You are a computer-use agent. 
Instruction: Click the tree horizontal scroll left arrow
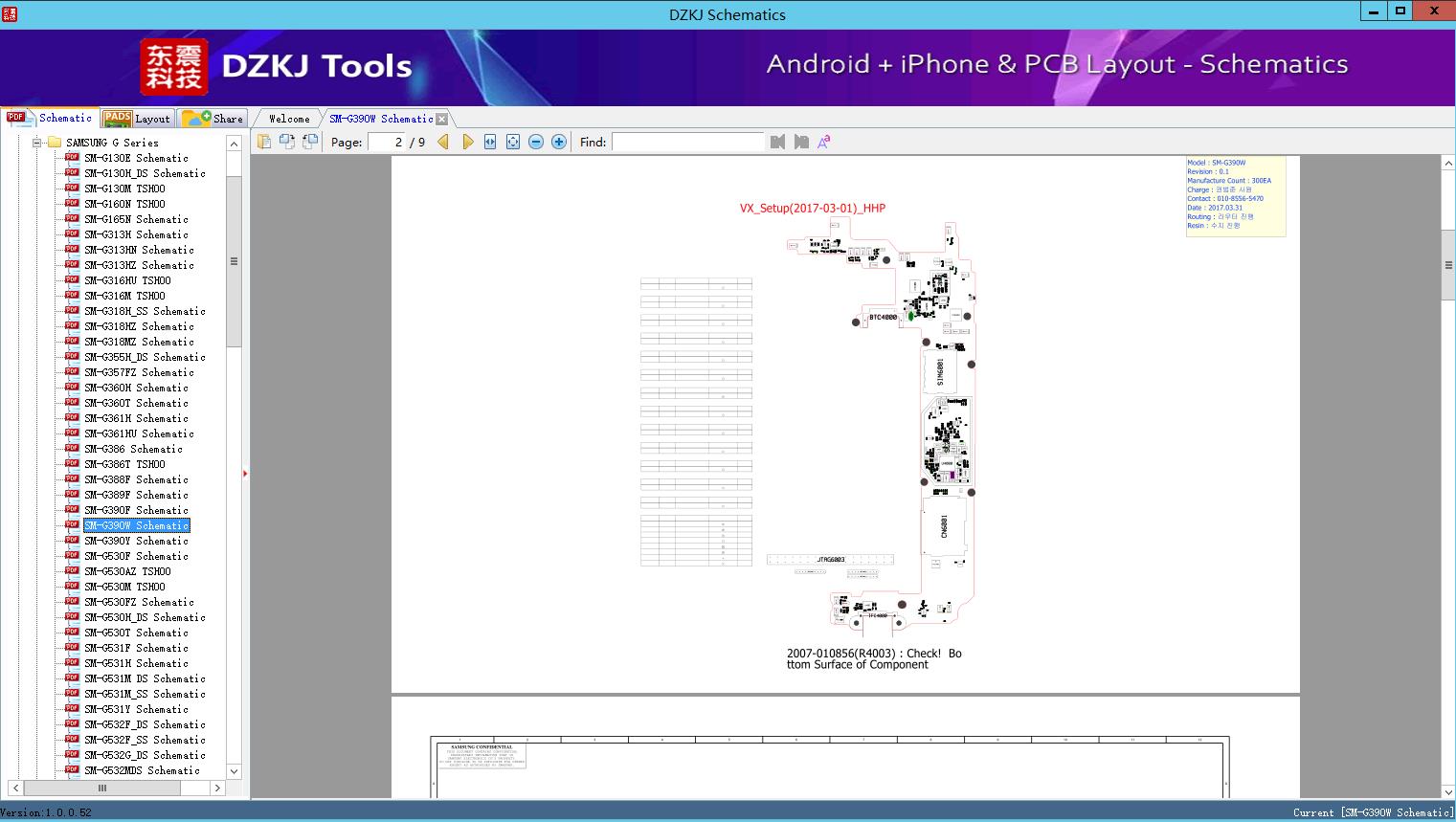(13, 788)
